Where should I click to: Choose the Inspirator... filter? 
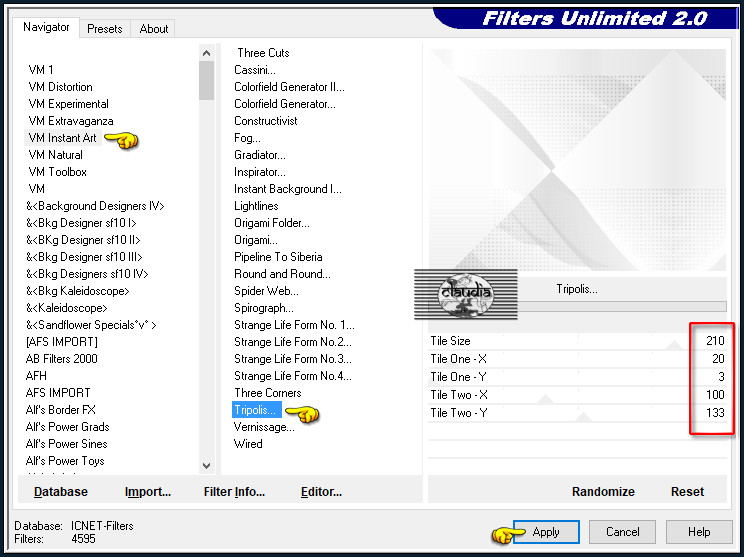click(260, 172)
